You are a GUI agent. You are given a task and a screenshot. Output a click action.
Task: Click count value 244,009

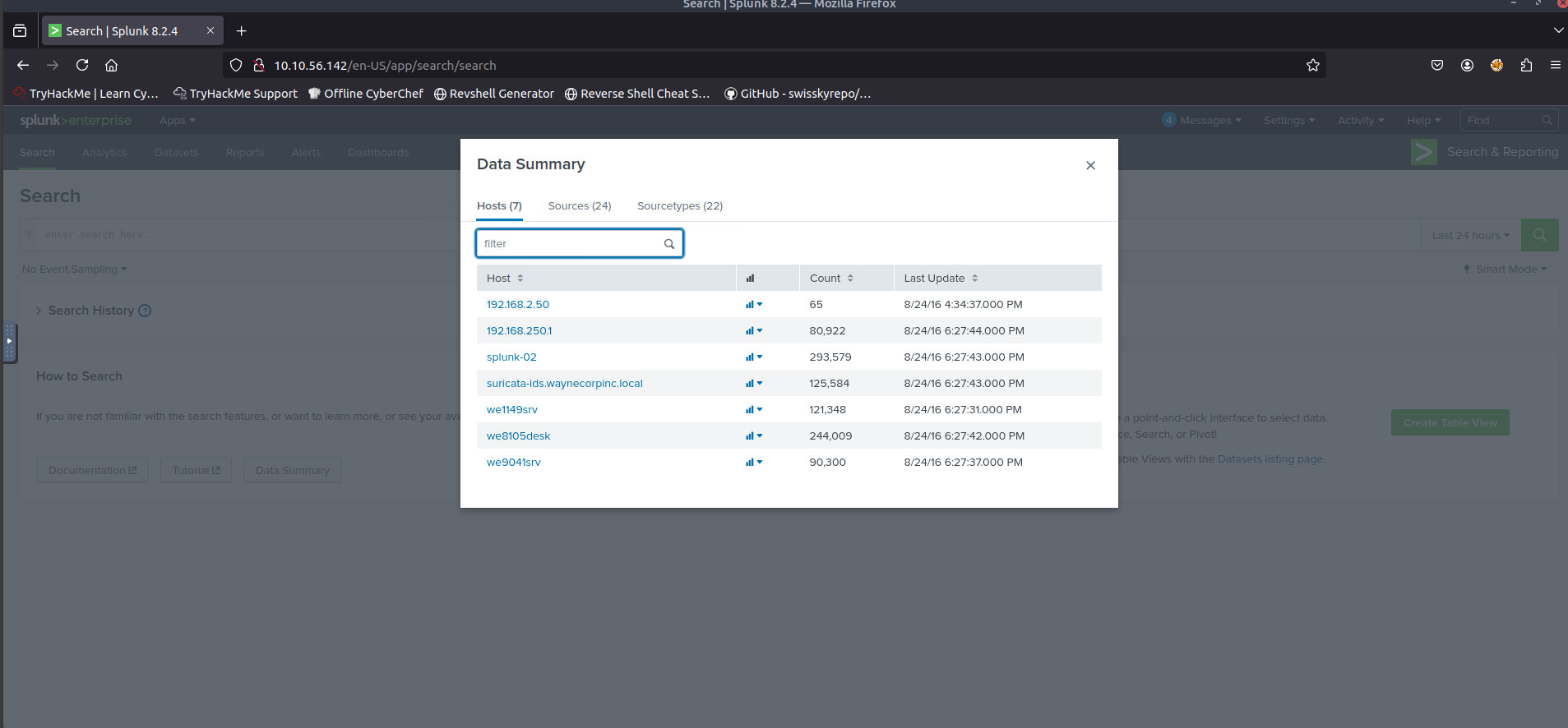pos(830,436)
